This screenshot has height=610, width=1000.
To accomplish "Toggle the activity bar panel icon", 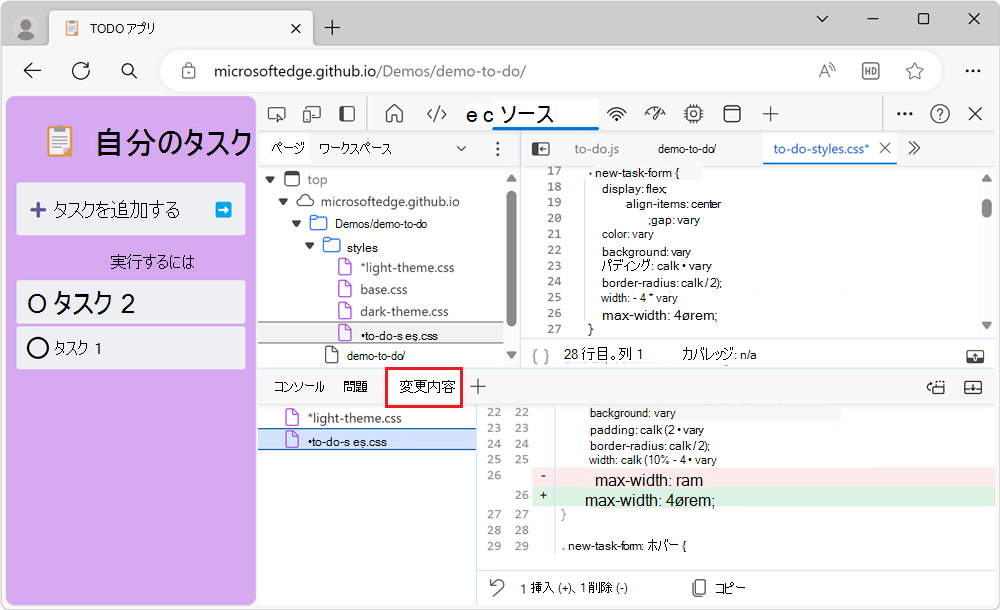I will [x=345, y=113].
